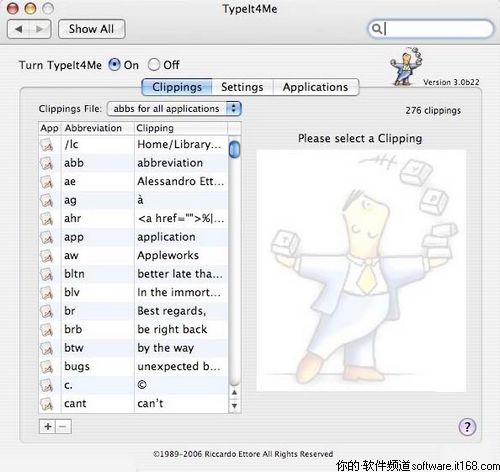Click the app icon in the bugs row
The width and height of the screenshot is (500, 472).
click(x=47, y=367)
